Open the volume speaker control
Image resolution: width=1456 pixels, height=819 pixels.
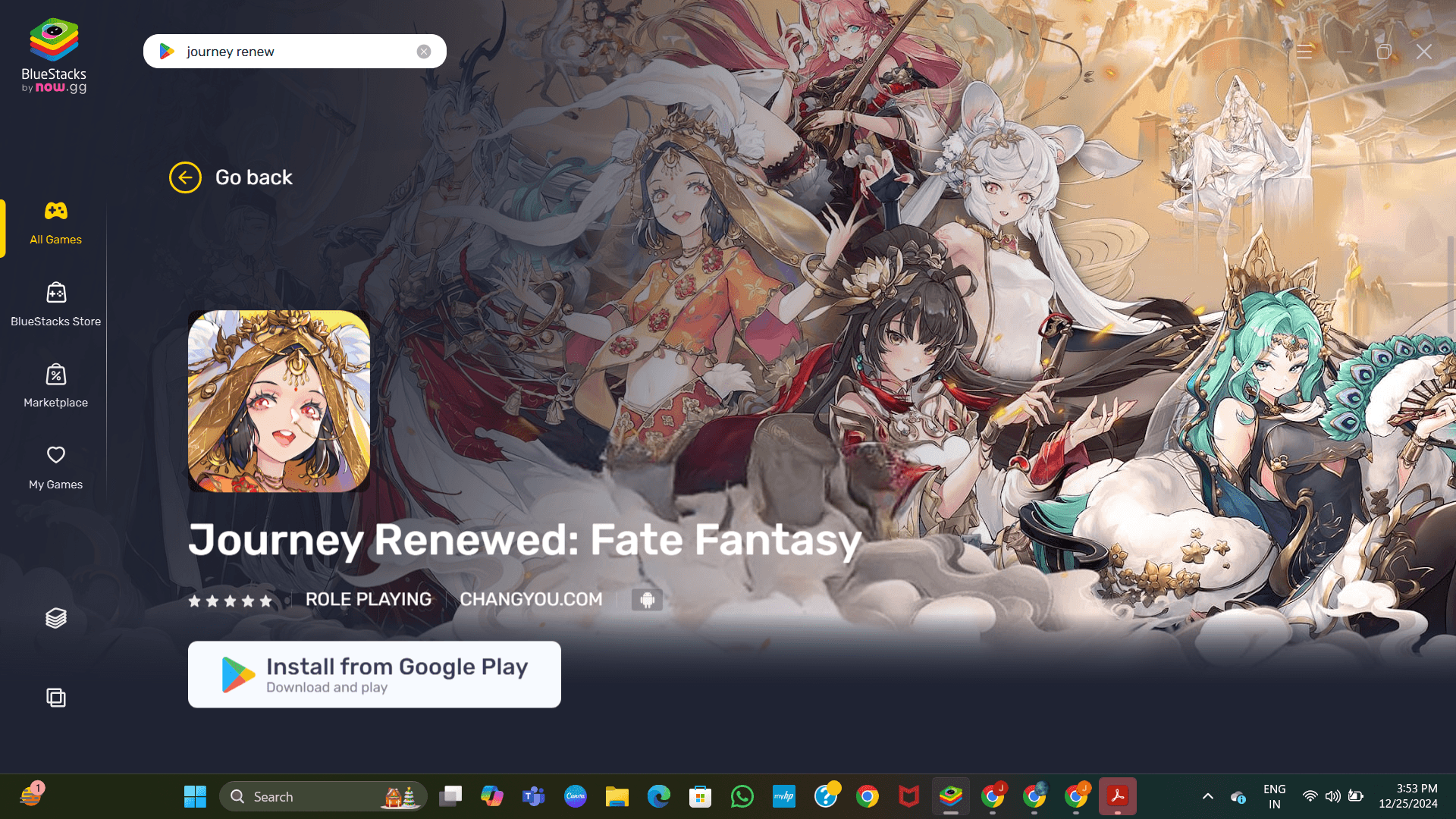(x=1332, y=796)
